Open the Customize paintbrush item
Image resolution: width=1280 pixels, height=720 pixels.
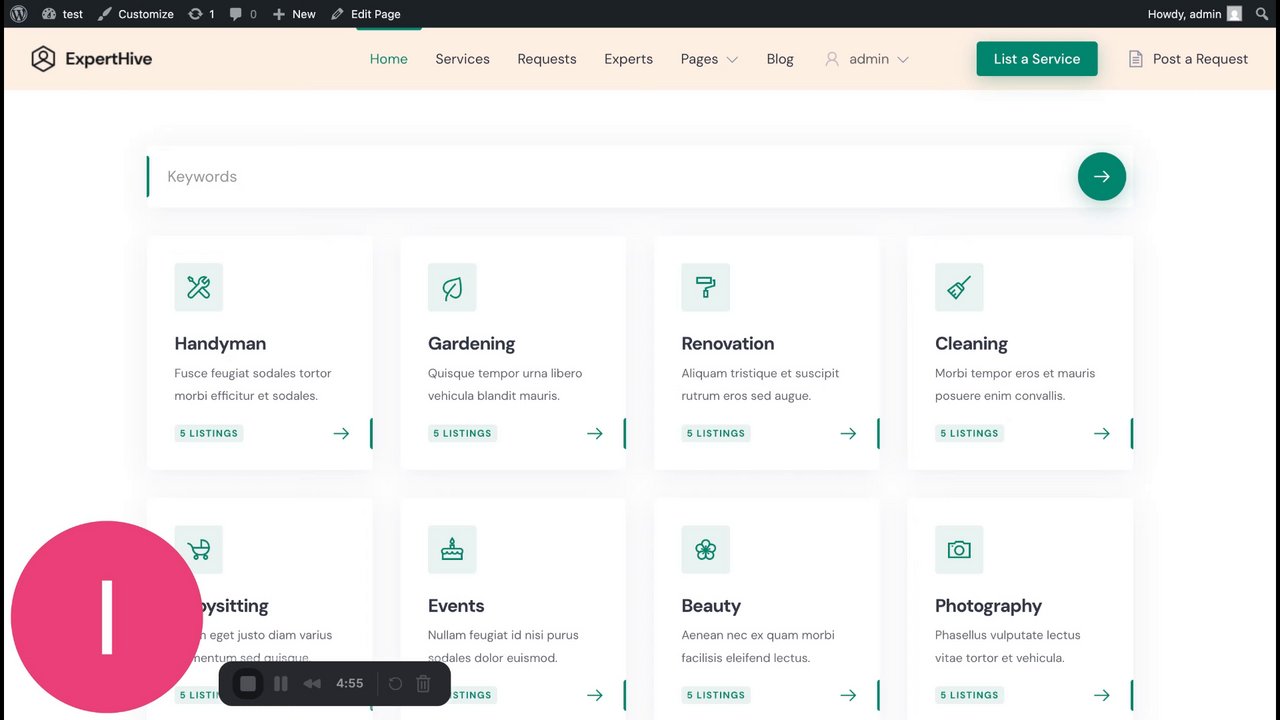pos(135,14)
